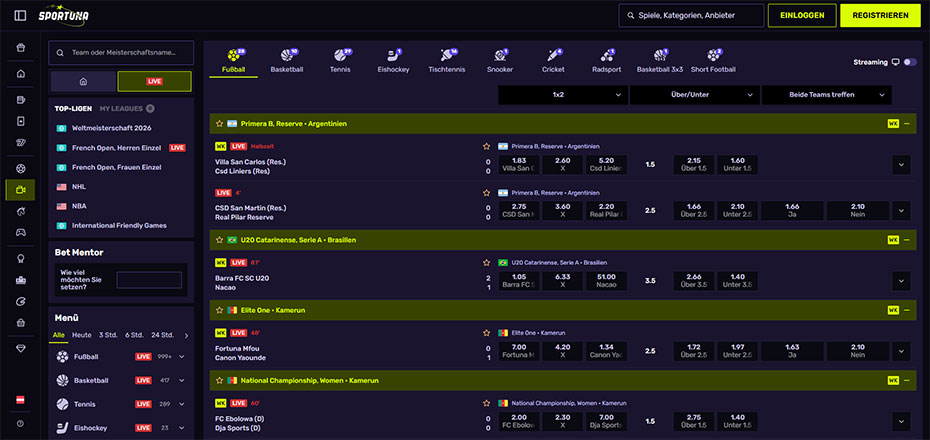Click the Team oder Meisterschaftsname search field
The width and height of the screenshot is (930, 440).
[x=121, y=52]
